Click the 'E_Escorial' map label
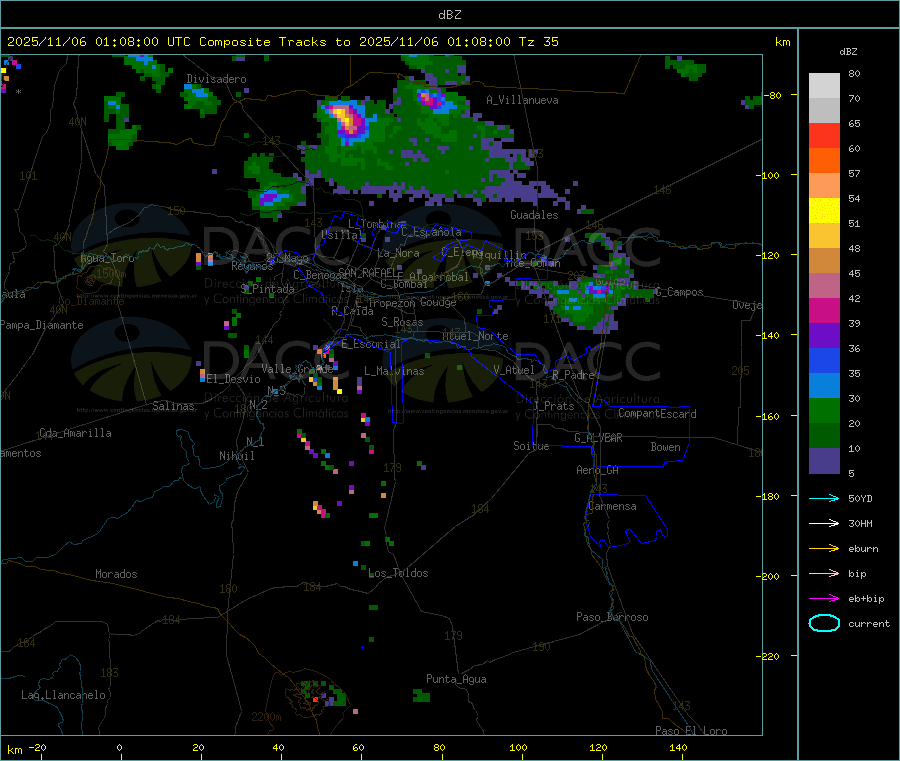900x761 pixels. pos(371,344)
